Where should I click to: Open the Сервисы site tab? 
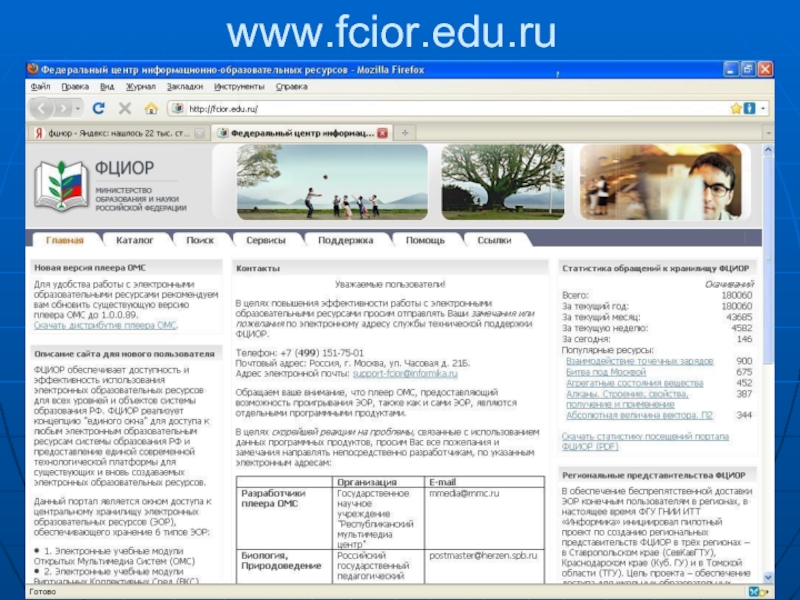click(266, 240)
